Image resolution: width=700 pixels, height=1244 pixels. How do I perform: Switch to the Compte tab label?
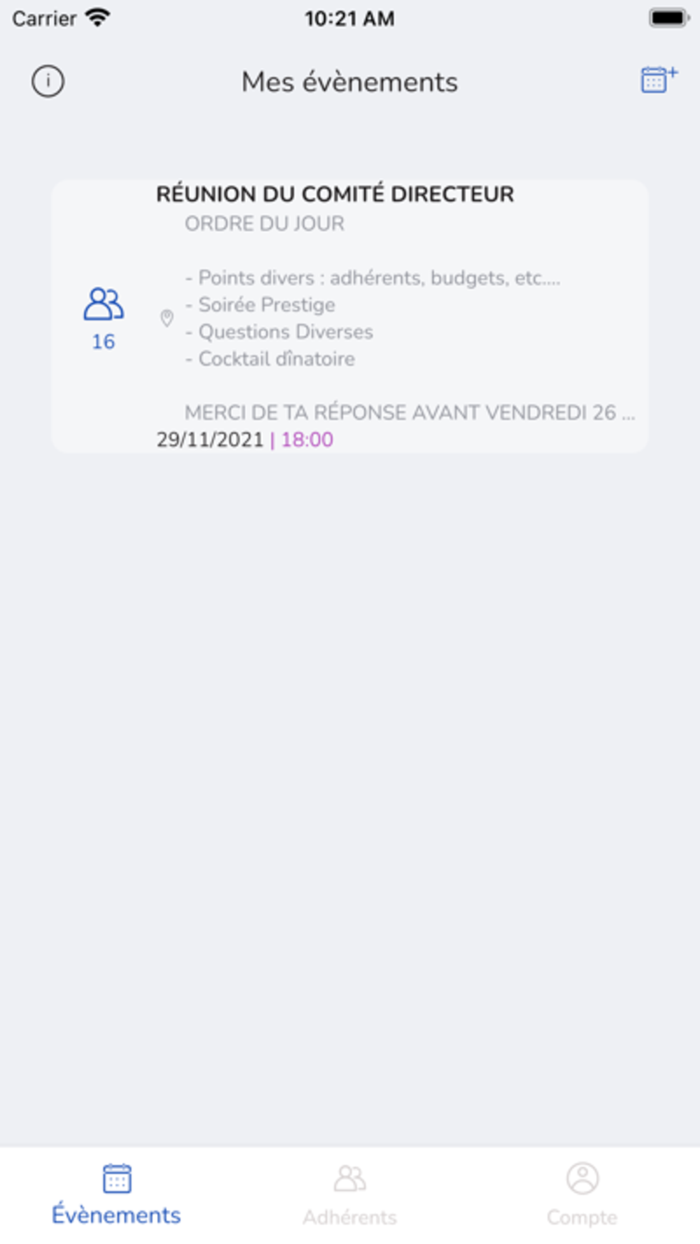pyautogui.click(x=582, y=1217)
